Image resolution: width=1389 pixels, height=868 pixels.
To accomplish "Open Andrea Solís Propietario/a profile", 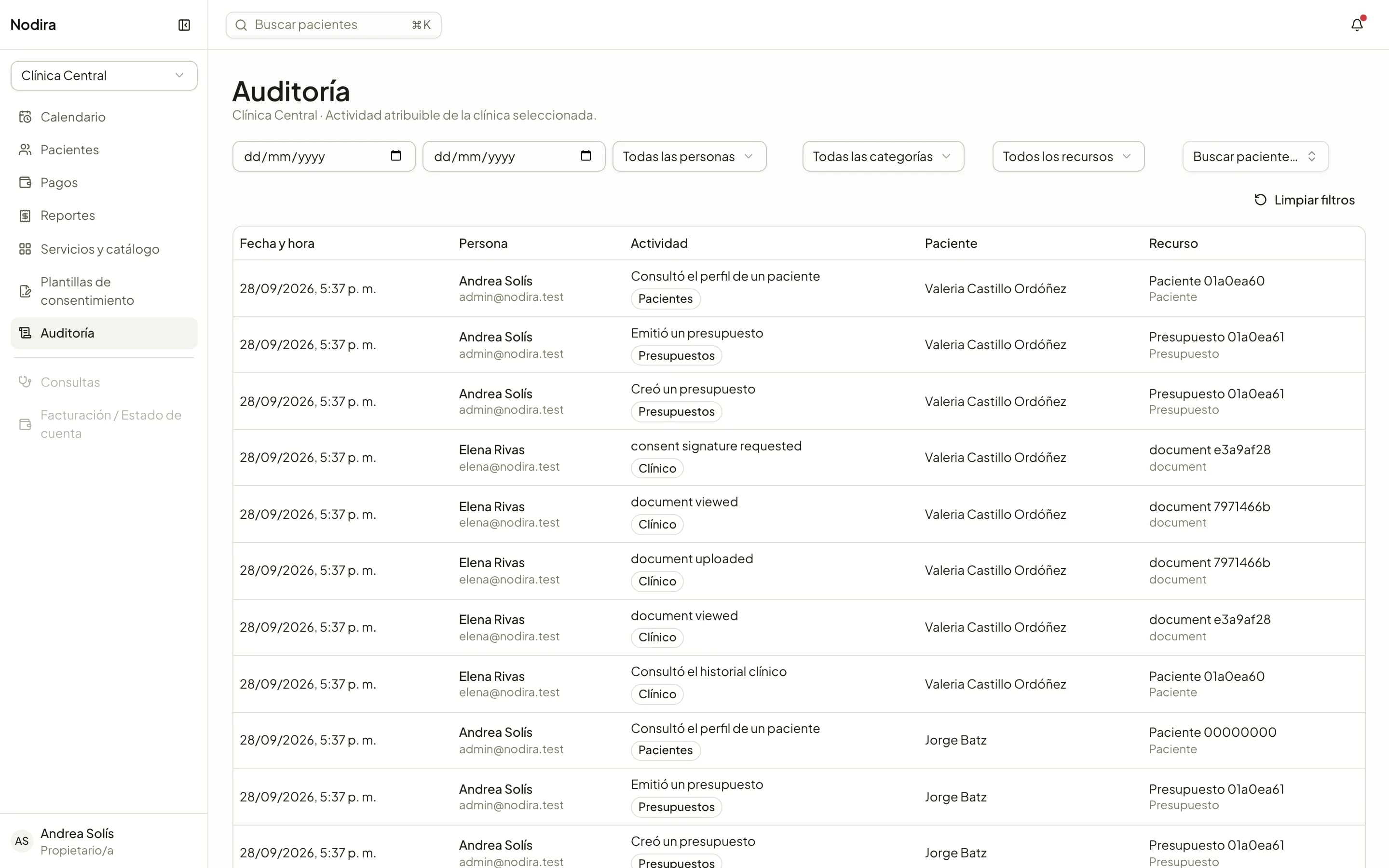I will click(x=104, y=841).
